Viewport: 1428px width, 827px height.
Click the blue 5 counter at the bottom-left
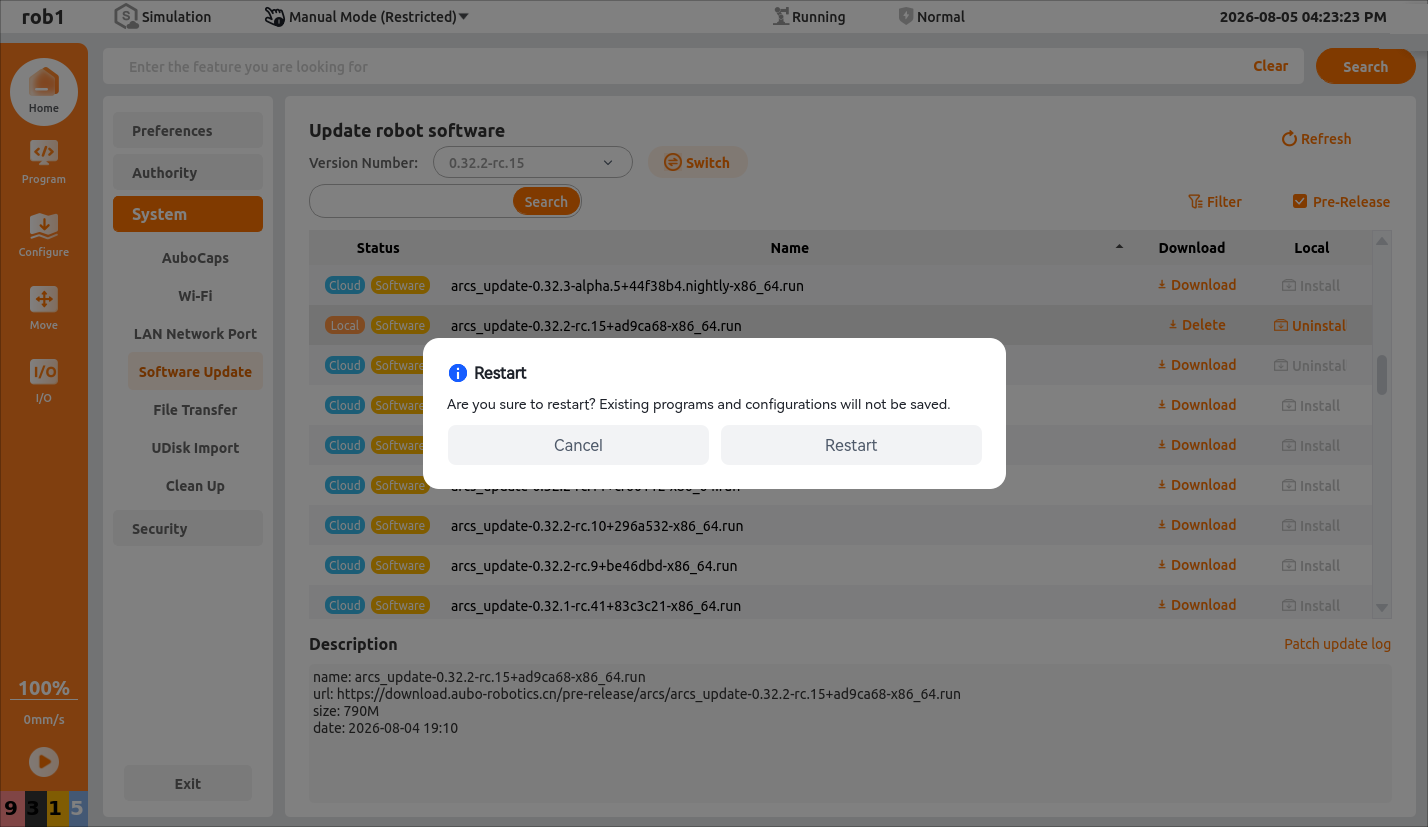(77, 808)
